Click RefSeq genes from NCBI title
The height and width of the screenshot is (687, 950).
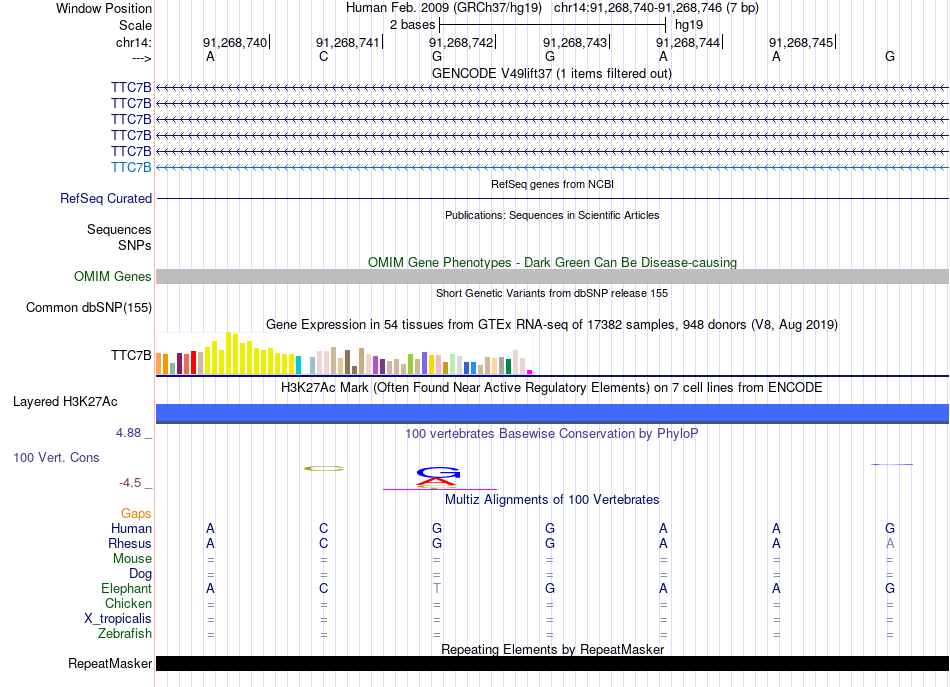552,184
